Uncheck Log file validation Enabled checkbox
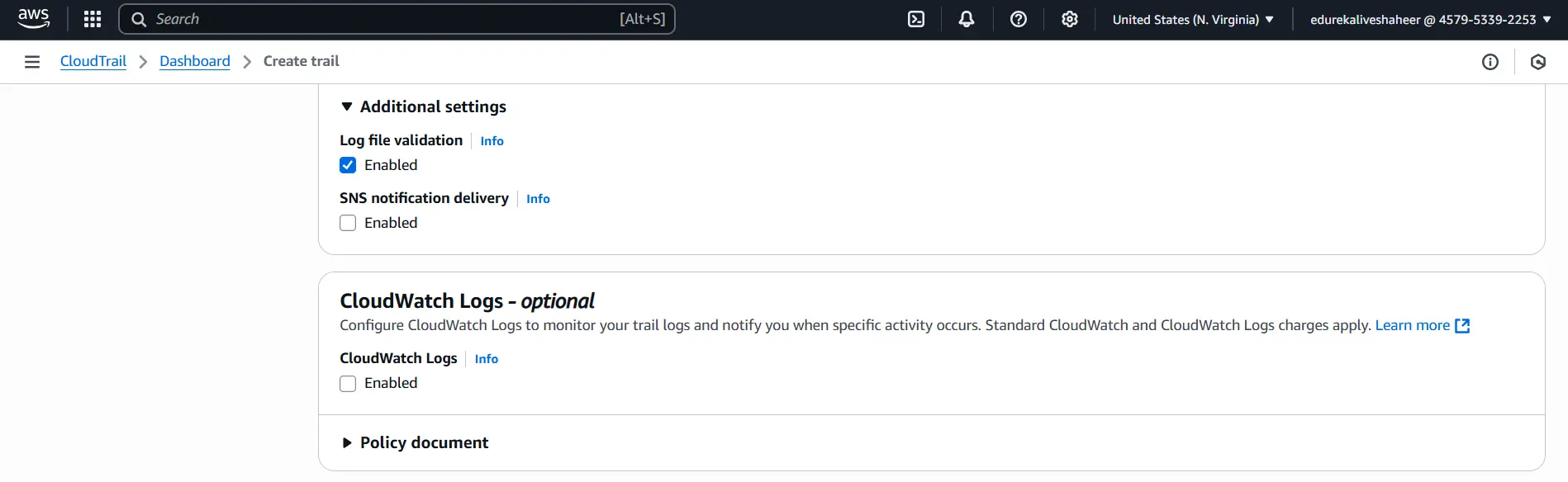 [348, 165]
